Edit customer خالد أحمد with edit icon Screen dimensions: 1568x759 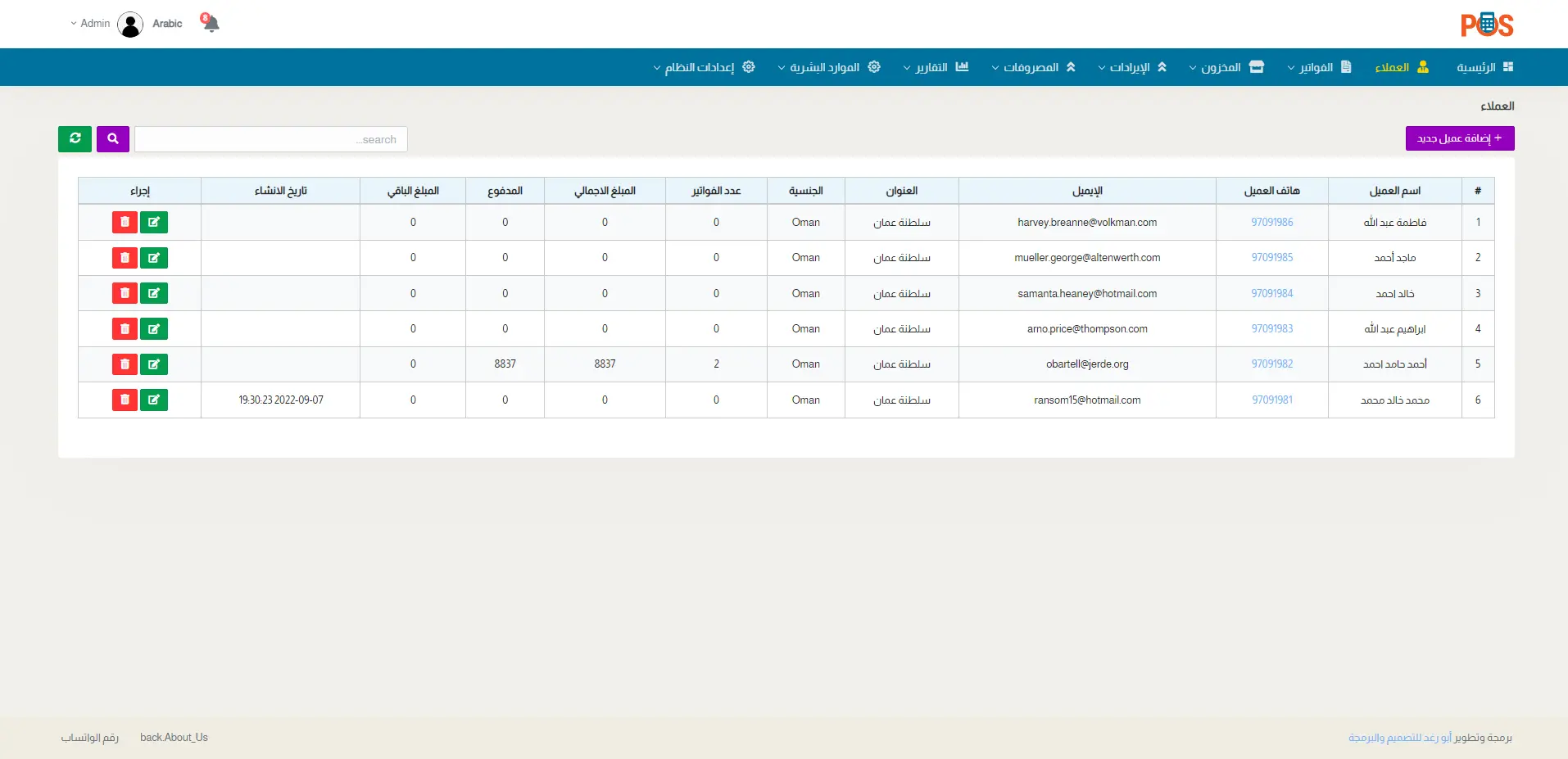pyautogui.click(x=154, y=293)
